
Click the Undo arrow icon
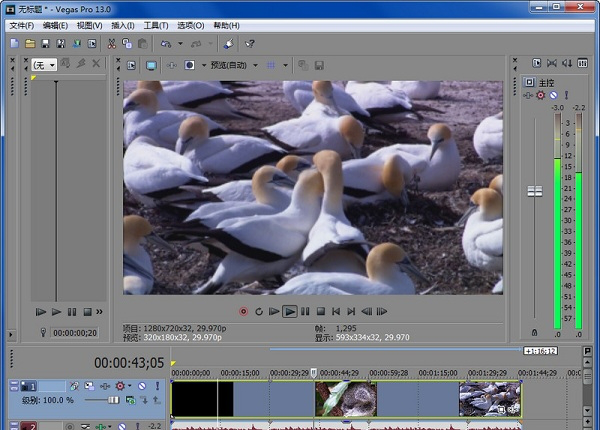[166, 44]
